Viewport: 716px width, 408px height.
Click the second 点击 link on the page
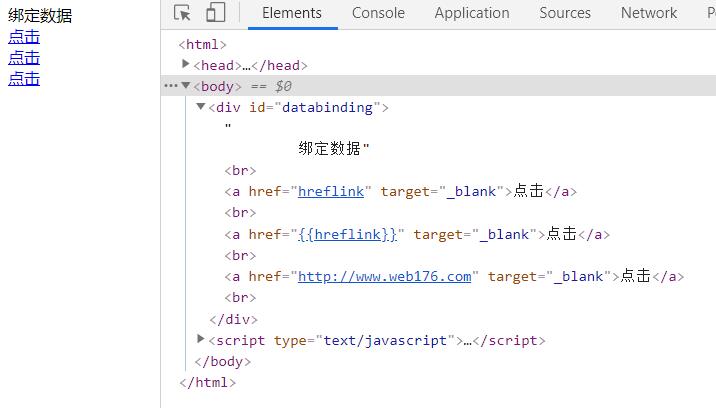coord(24,58)
